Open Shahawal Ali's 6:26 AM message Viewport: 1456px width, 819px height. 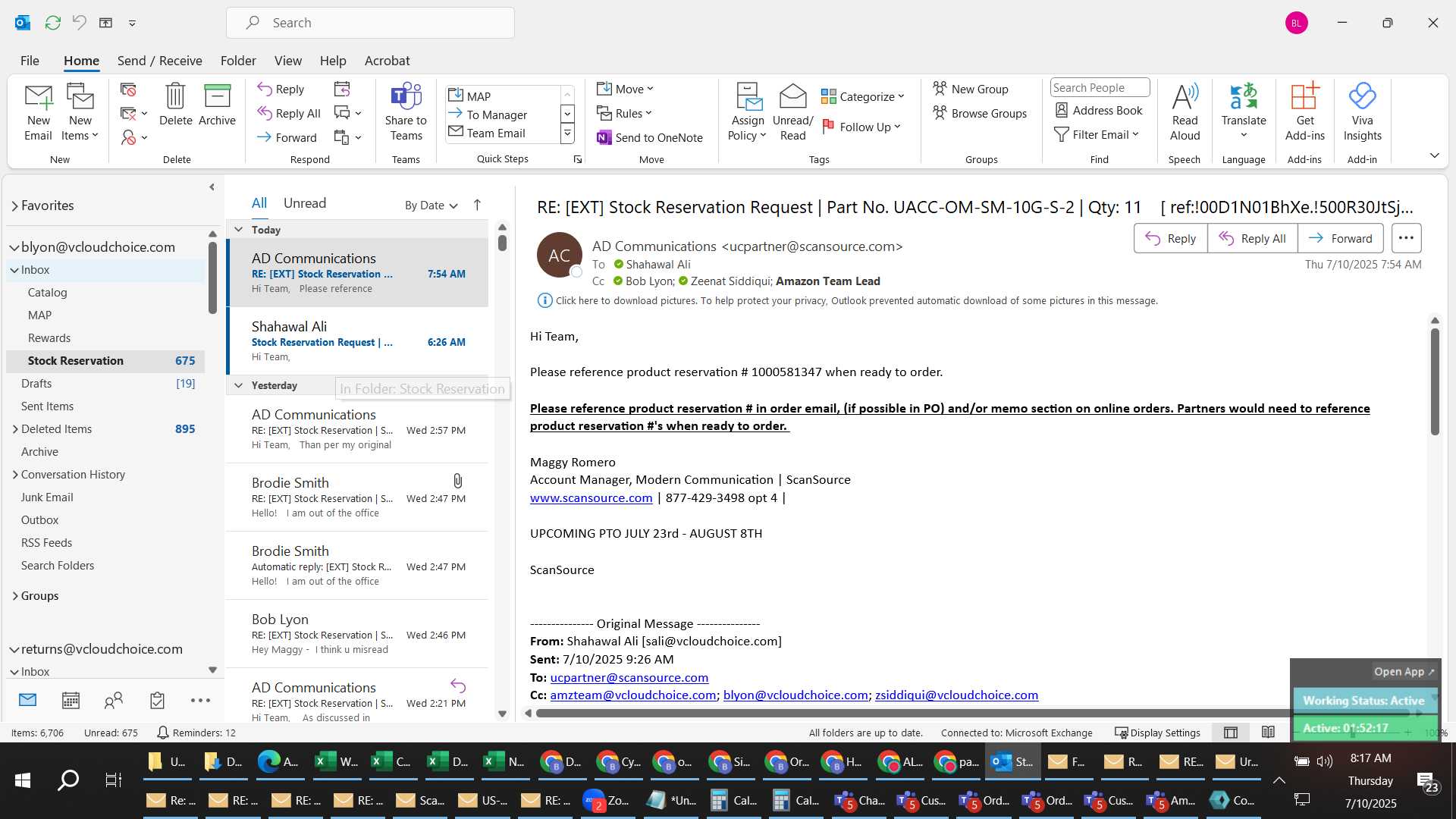click(358, 340)
